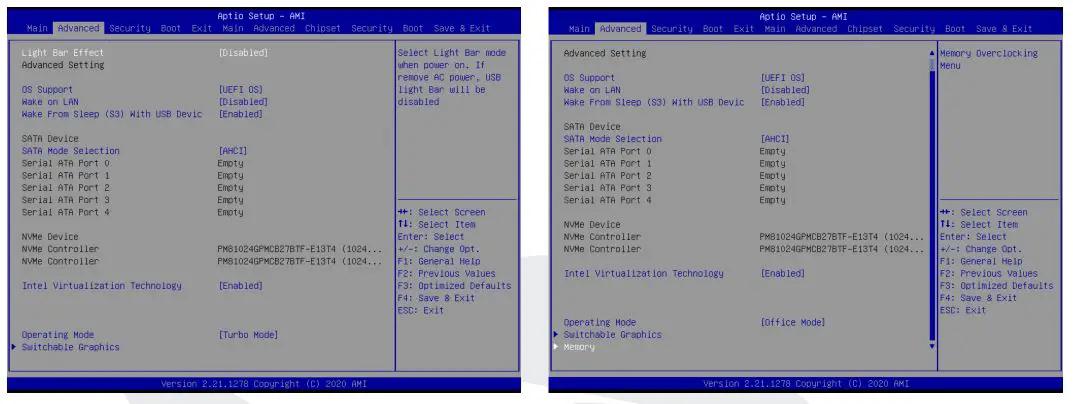Click the Memory submenu arrow in right screen
Screen dimensions: 1073x404
pyautogui.click(x=555, y=348)
